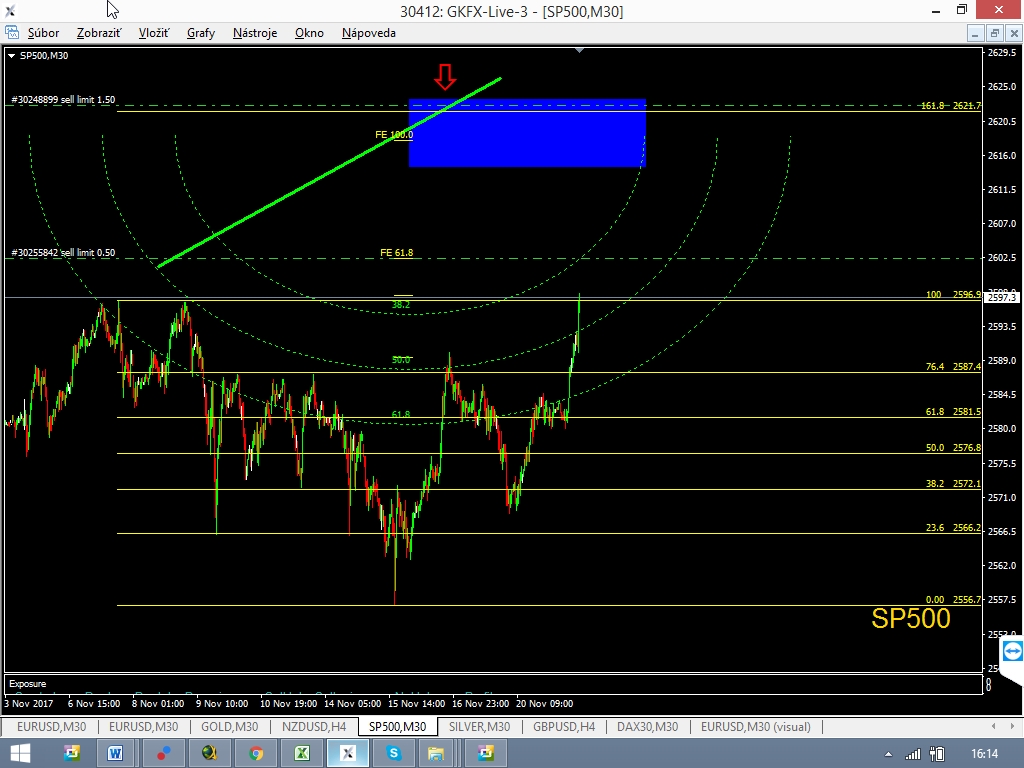The image size is (1024, 768).
Task: Click the red down-arrow chart marker
Action: (445, 77)
